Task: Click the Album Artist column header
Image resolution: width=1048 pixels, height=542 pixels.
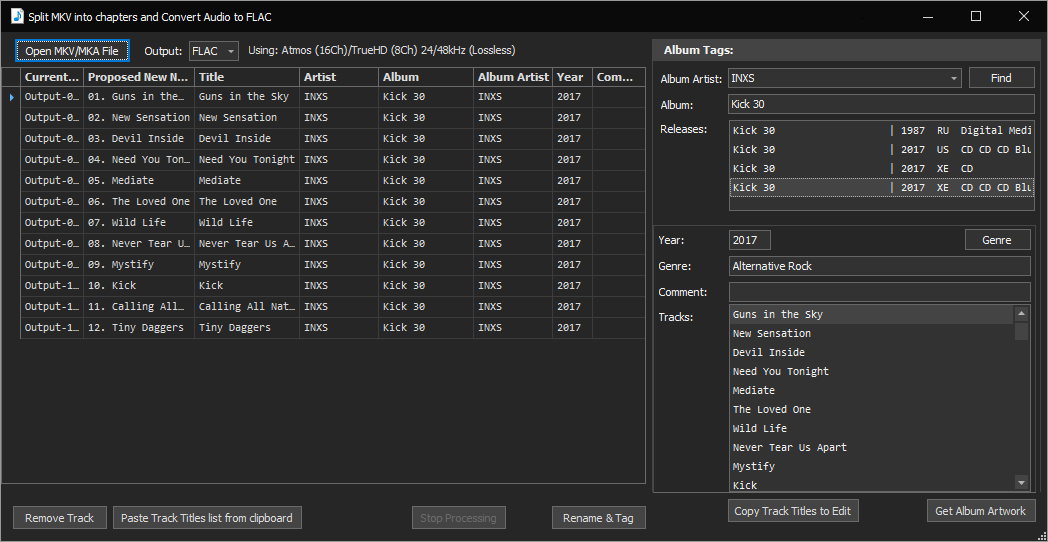Action: tap(513, 77)
